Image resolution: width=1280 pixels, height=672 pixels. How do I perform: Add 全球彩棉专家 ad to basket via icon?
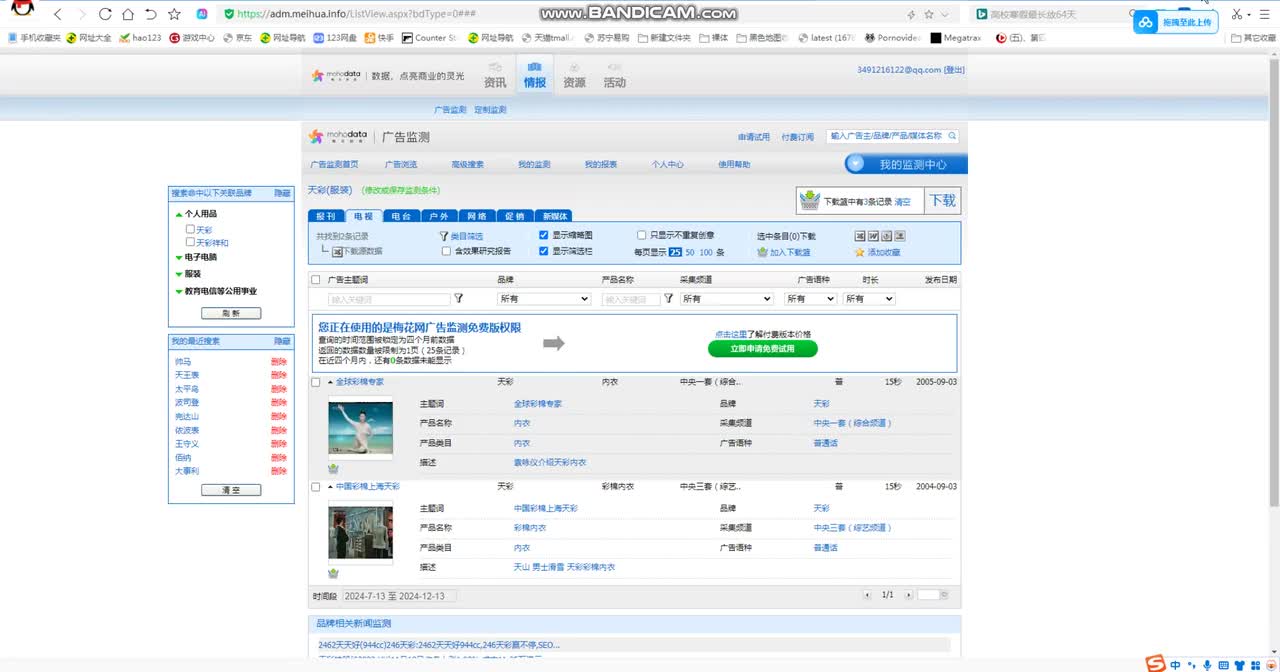[333, 468]
